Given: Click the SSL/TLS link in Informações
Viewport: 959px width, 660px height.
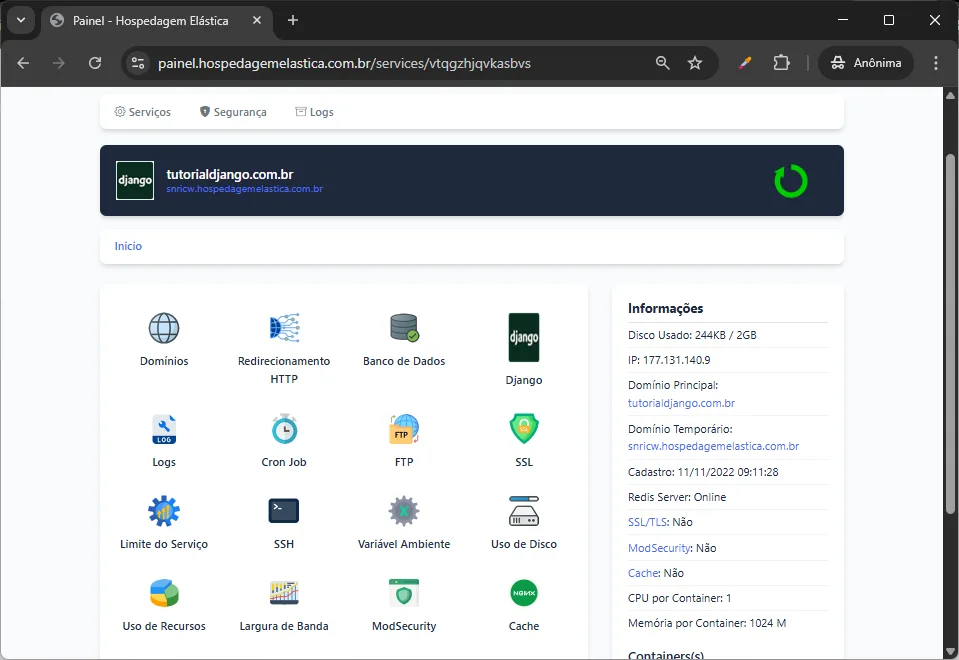Looking at the screenshot, I should coord(647,522).
